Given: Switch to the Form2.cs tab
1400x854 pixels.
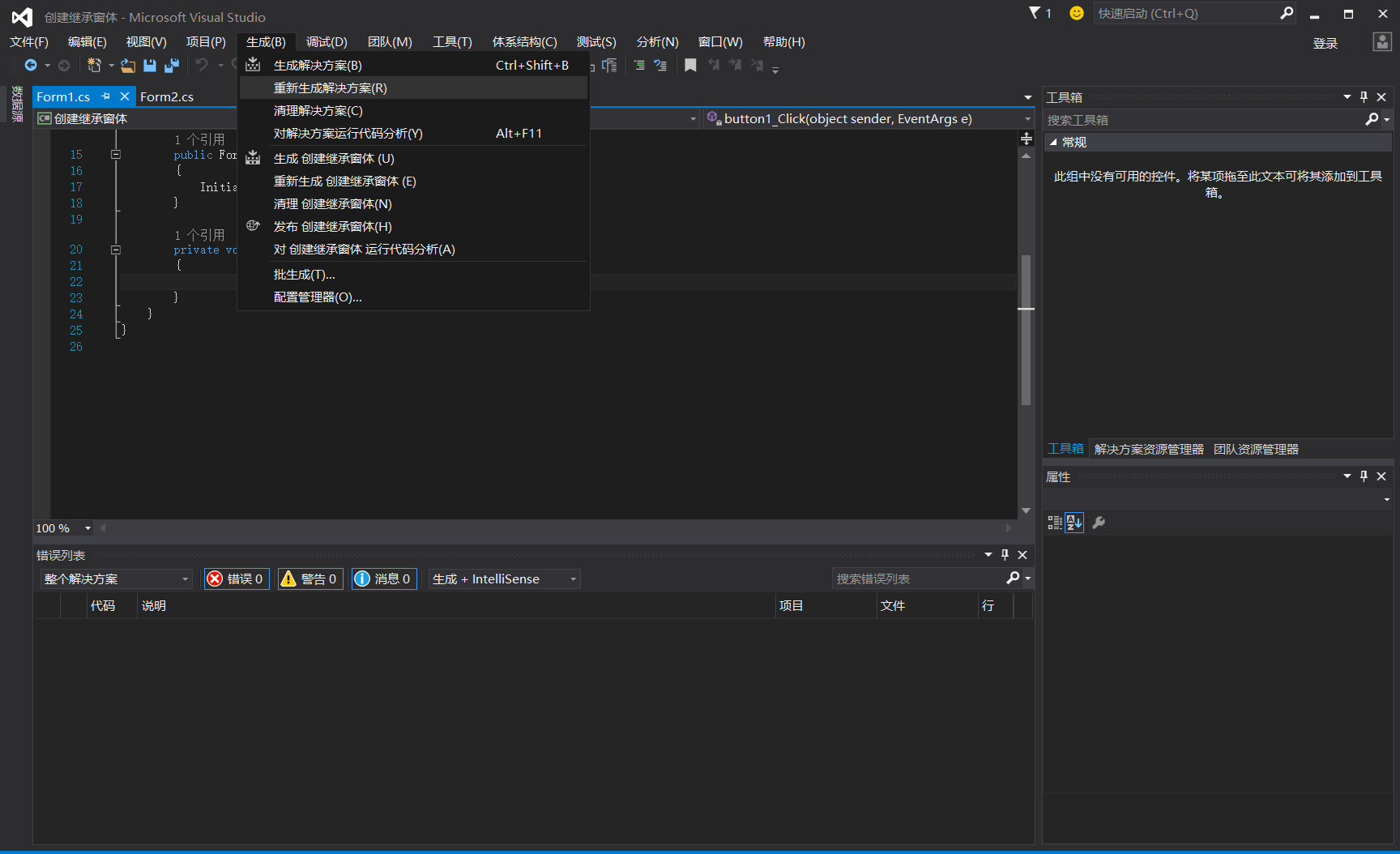Looking at the screenshot, I should 167,96.
